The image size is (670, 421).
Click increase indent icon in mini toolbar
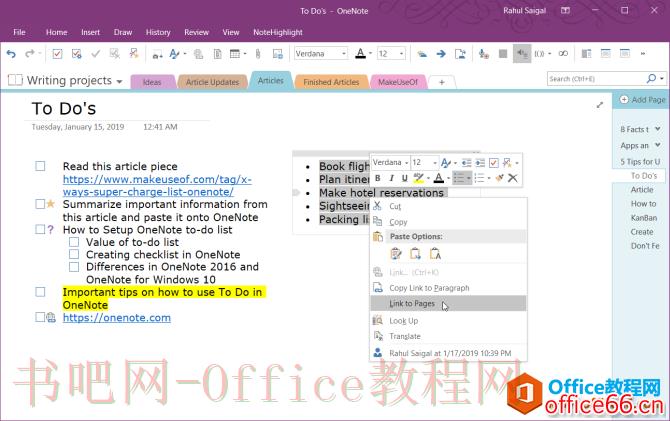(480, 163)
